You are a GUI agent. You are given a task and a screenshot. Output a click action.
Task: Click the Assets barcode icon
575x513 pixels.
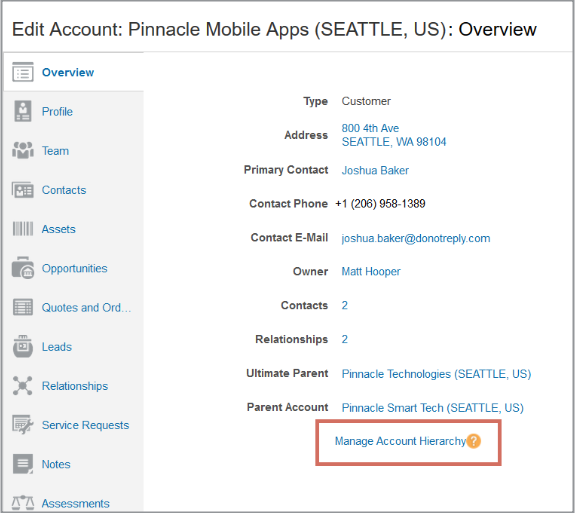click(23, 229)
